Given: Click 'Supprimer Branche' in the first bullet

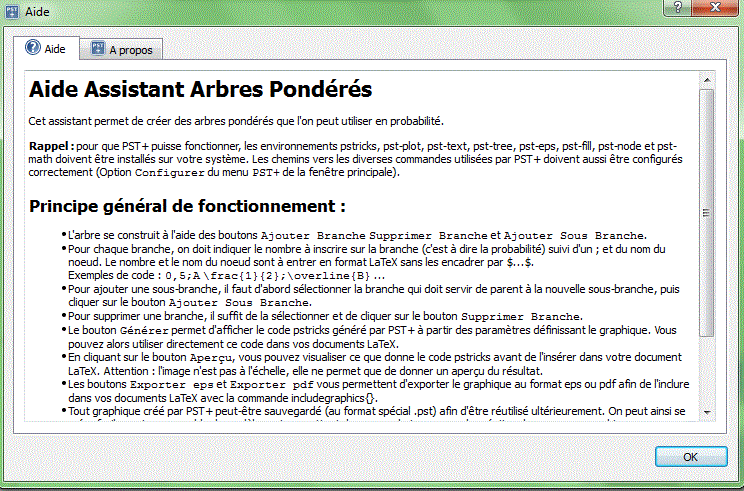Looking at the screenshot, I should 428,236.
